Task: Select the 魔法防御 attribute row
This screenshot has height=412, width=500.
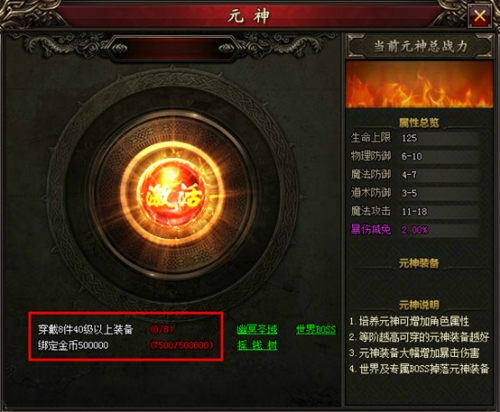Action: 415,174
